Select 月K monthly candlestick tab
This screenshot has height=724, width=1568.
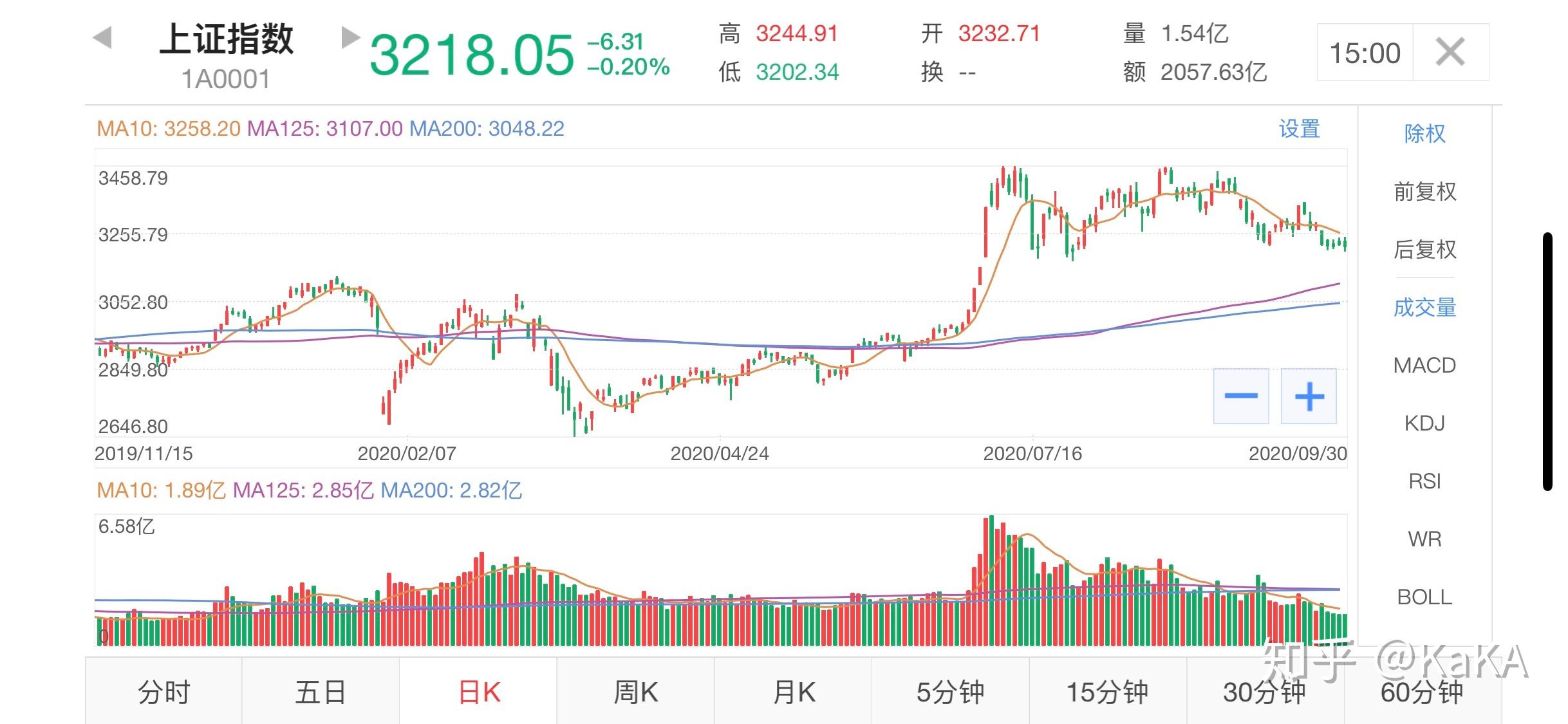pos(793,692)
